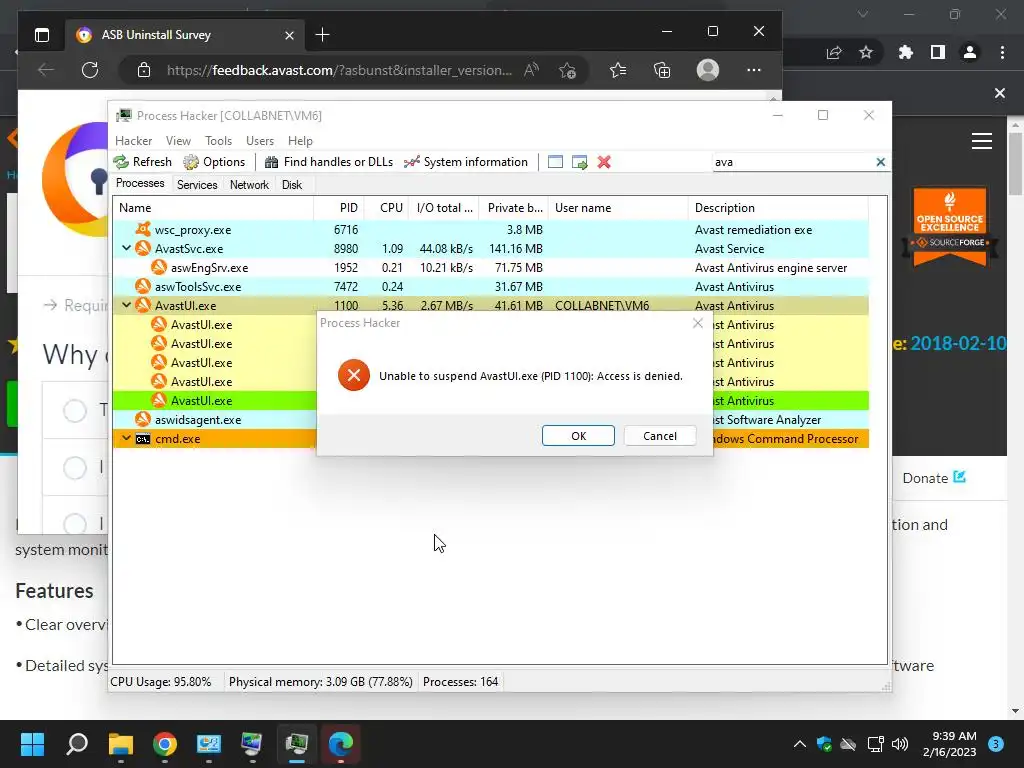Add this page to Edge favorites
1024x768 pixels.
coord(567,70)
